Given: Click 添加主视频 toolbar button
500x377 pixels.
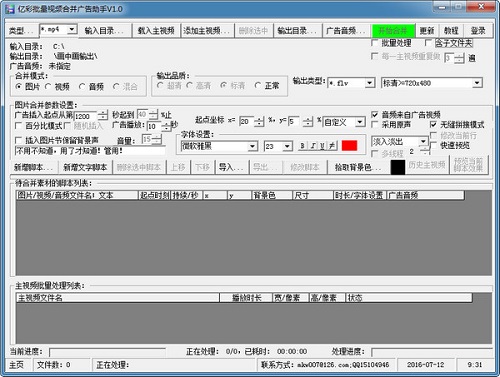Looking at the screenshot, I should coord(207,31).
